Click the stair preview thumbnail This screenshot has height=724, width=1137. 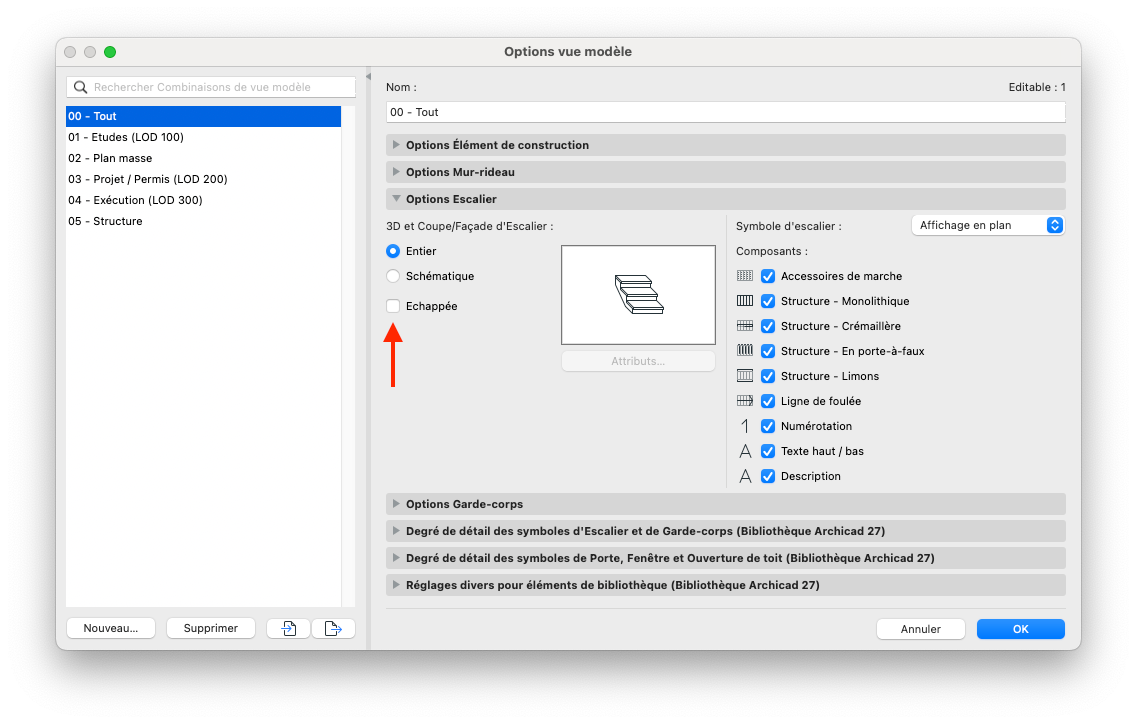pos(638,295)
